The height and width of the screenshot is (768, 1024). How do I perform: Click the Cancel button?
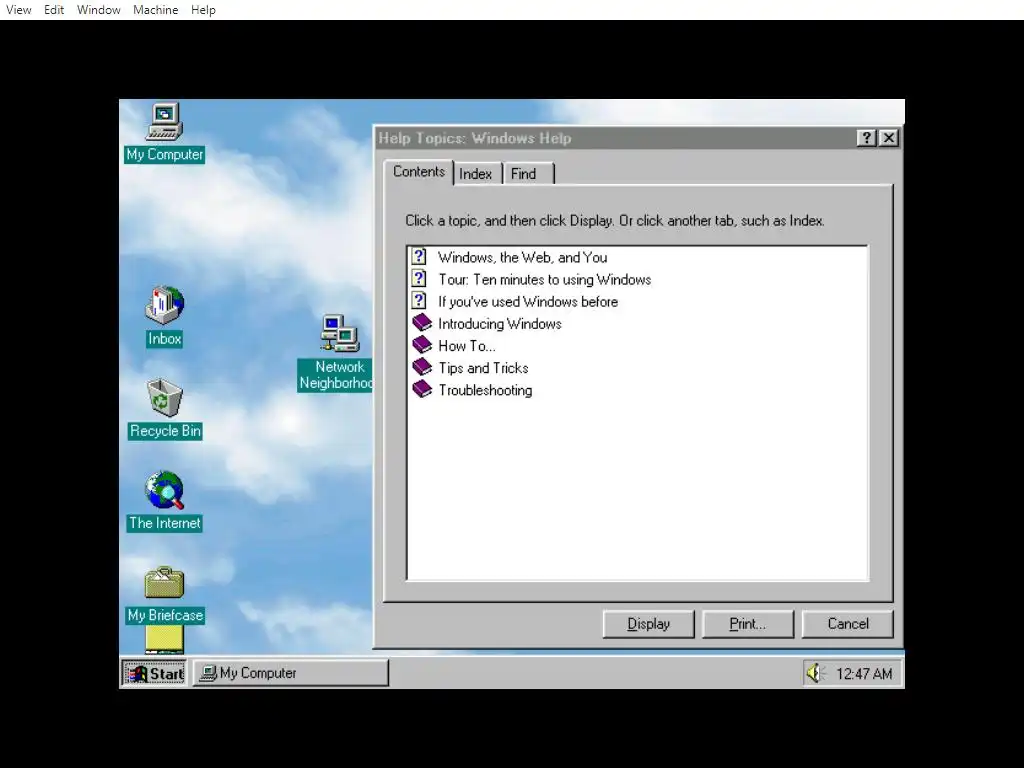pyautogui.click(x=848, y=624)
